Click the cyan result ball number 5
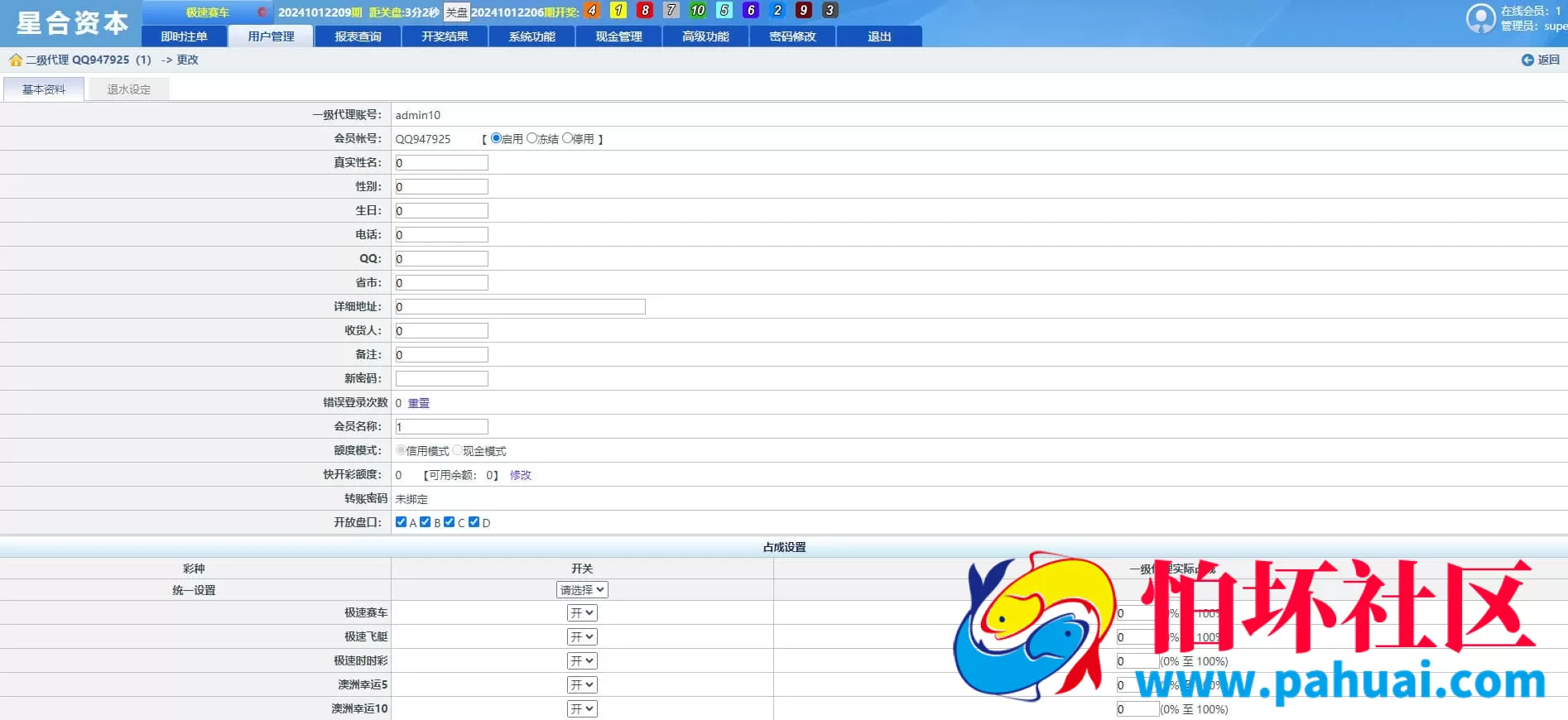 click(x=724, y=11)
